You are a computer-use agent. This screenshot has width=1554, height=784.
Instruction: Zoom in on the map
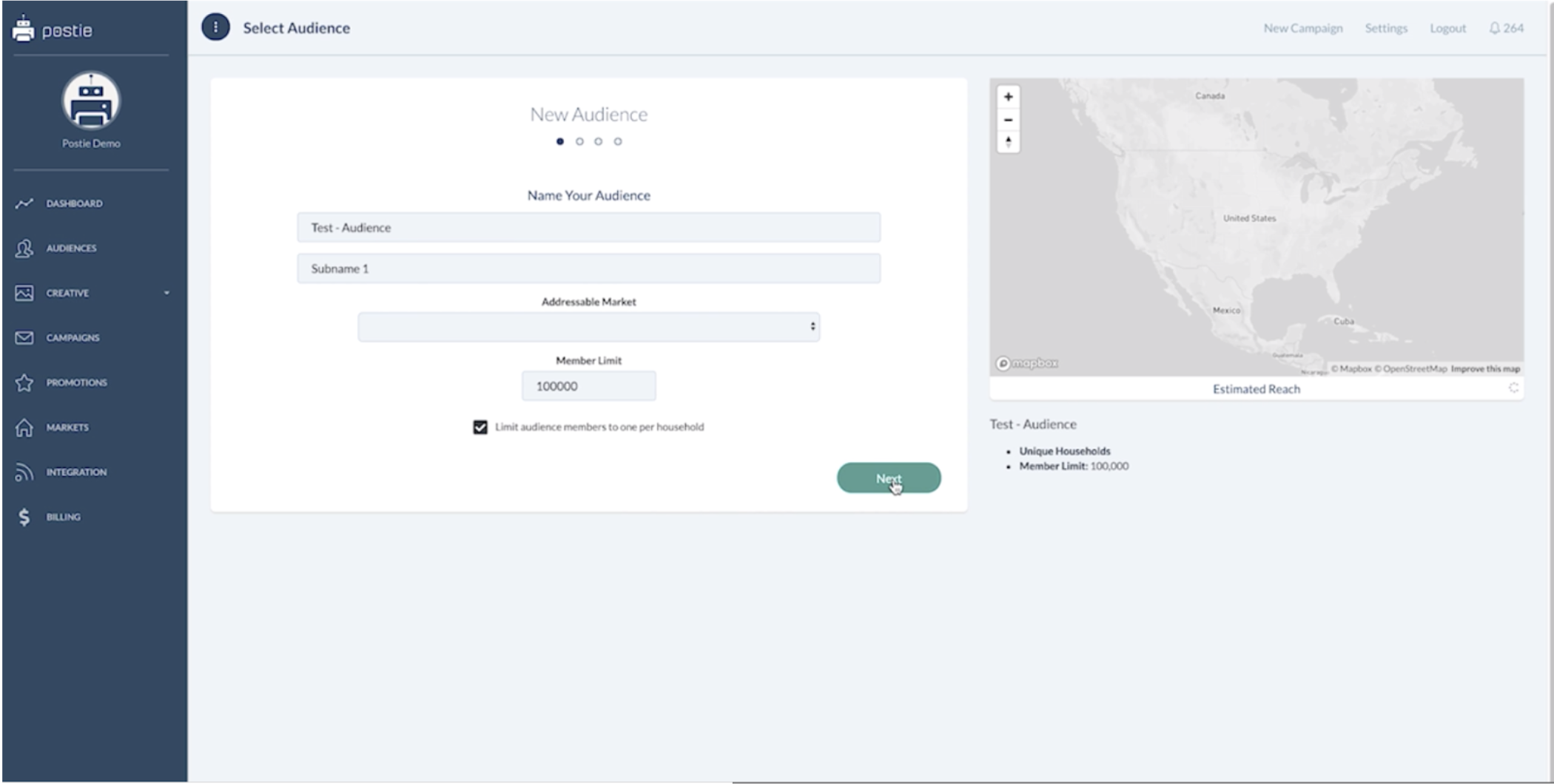click(1008, 97)
